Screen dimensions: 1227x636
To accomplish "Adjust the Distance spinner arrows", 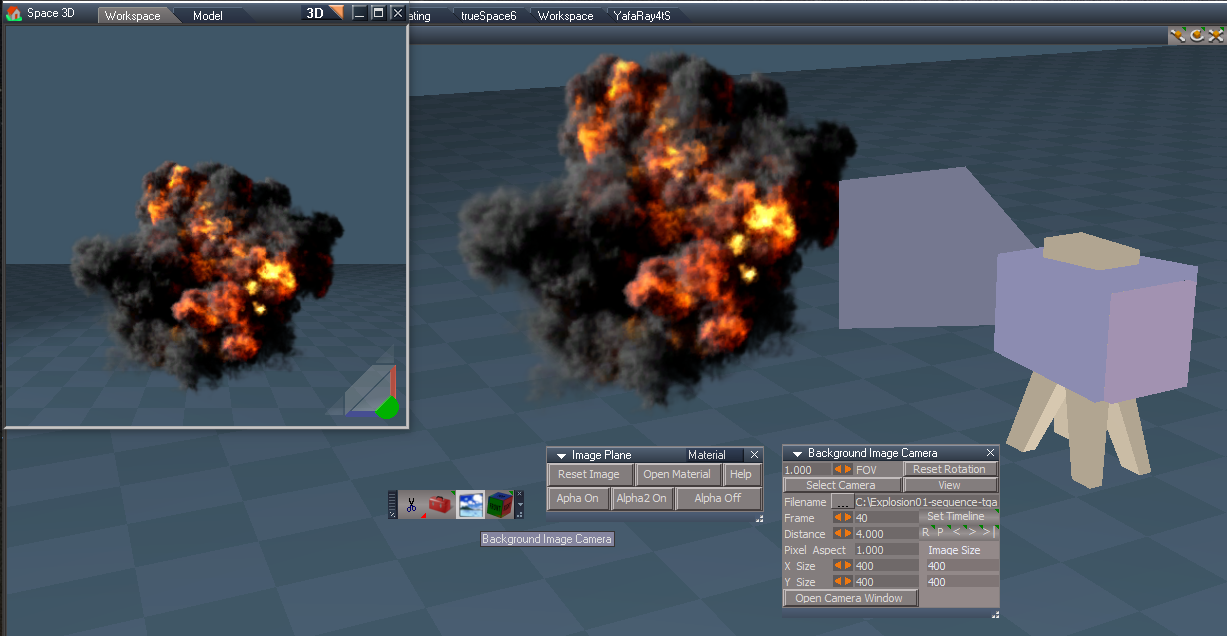I will (x=843, y=534).
